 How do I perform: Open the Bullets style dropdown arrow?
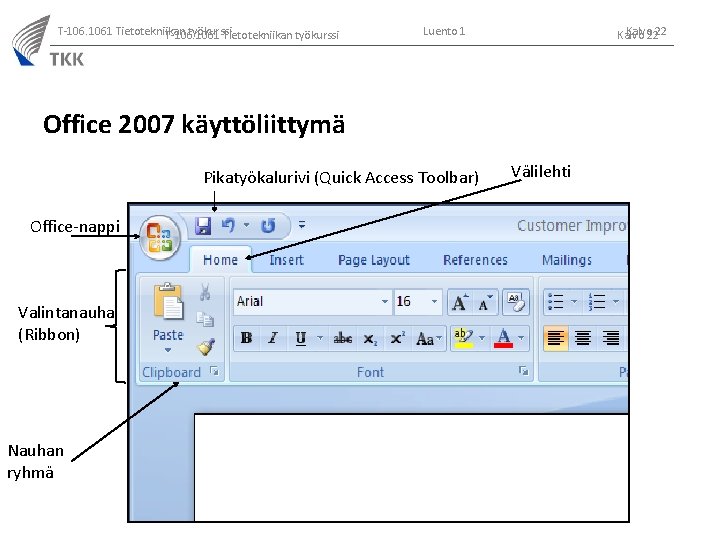click(x=574, y=302)
